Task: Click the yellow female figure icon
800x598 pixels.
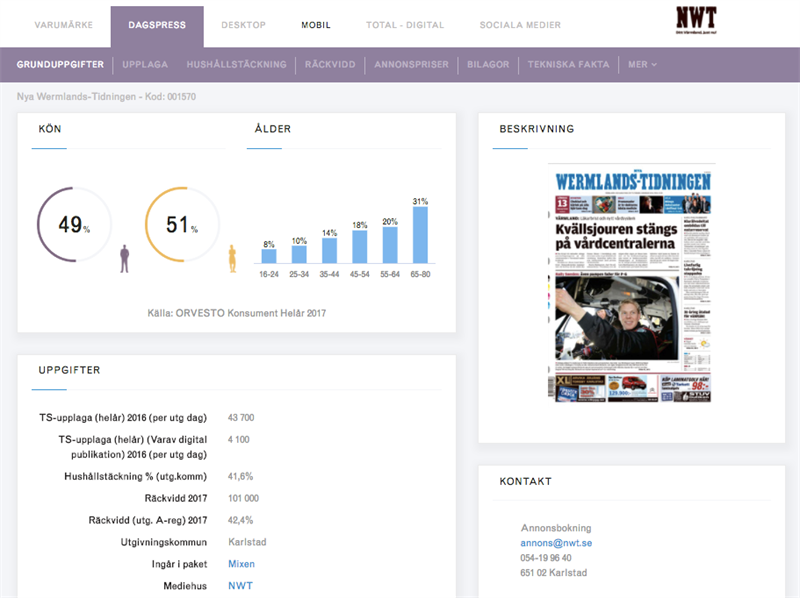Action: 232,259
